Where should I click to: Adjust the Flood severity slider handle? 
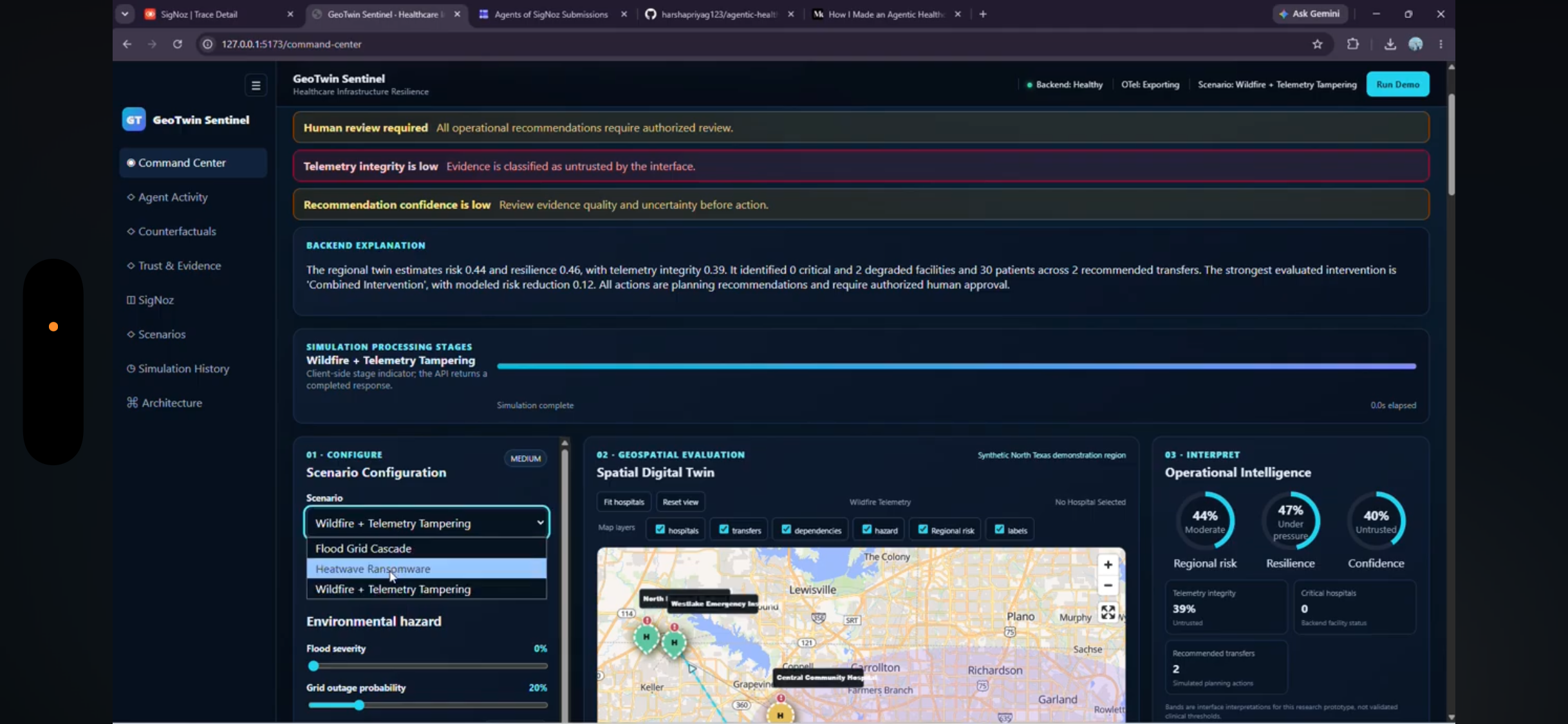point(313,666)
